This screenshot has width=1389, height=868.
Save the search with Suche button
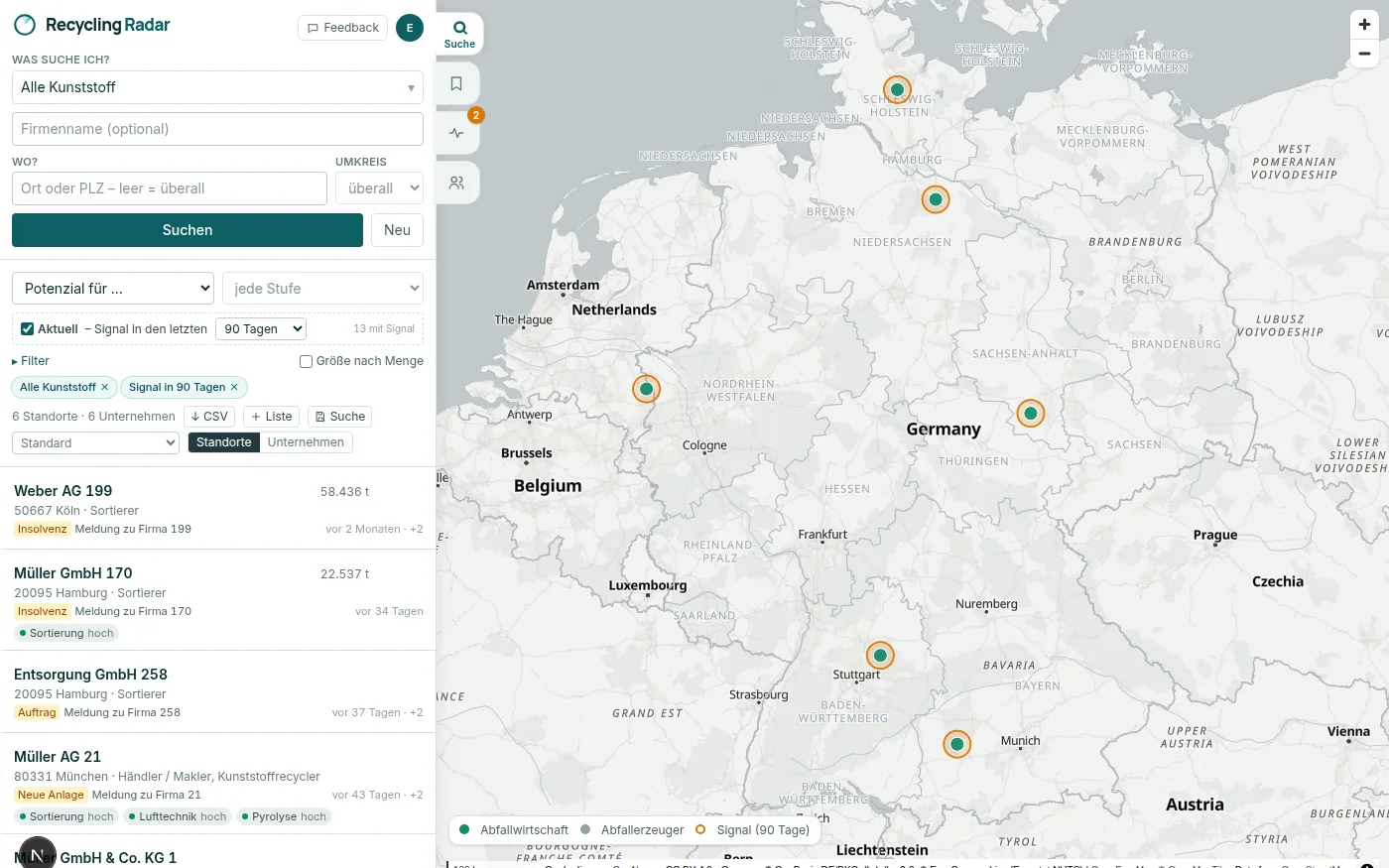click(x=339, y=417)
